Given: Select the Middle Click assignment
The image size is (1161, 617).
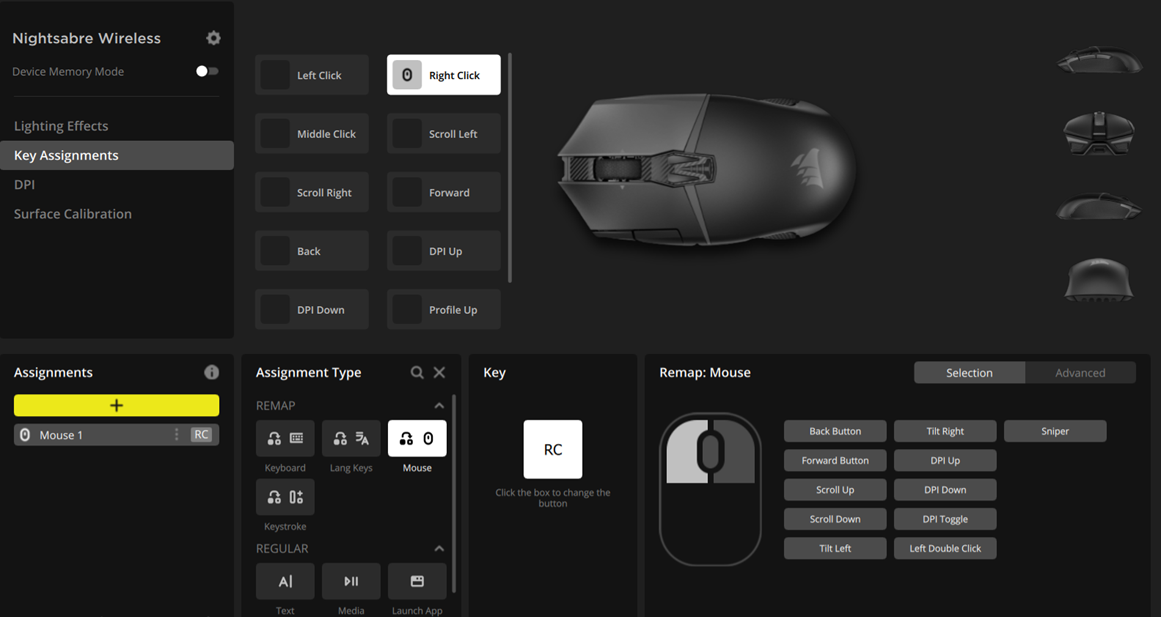Looking at the screenshot, I should pyautogui.click(x=312, y=133).
